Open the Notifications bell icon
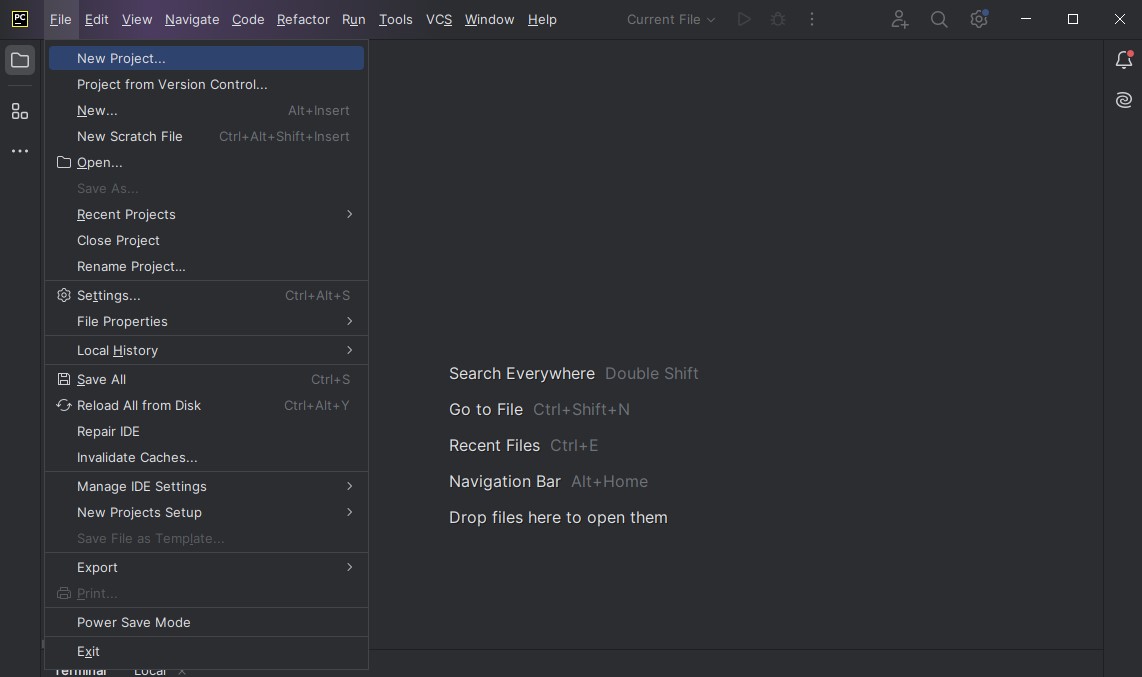Image resolution: width=1142 pixels, height=677 pixels. (x=1124, y=60)
